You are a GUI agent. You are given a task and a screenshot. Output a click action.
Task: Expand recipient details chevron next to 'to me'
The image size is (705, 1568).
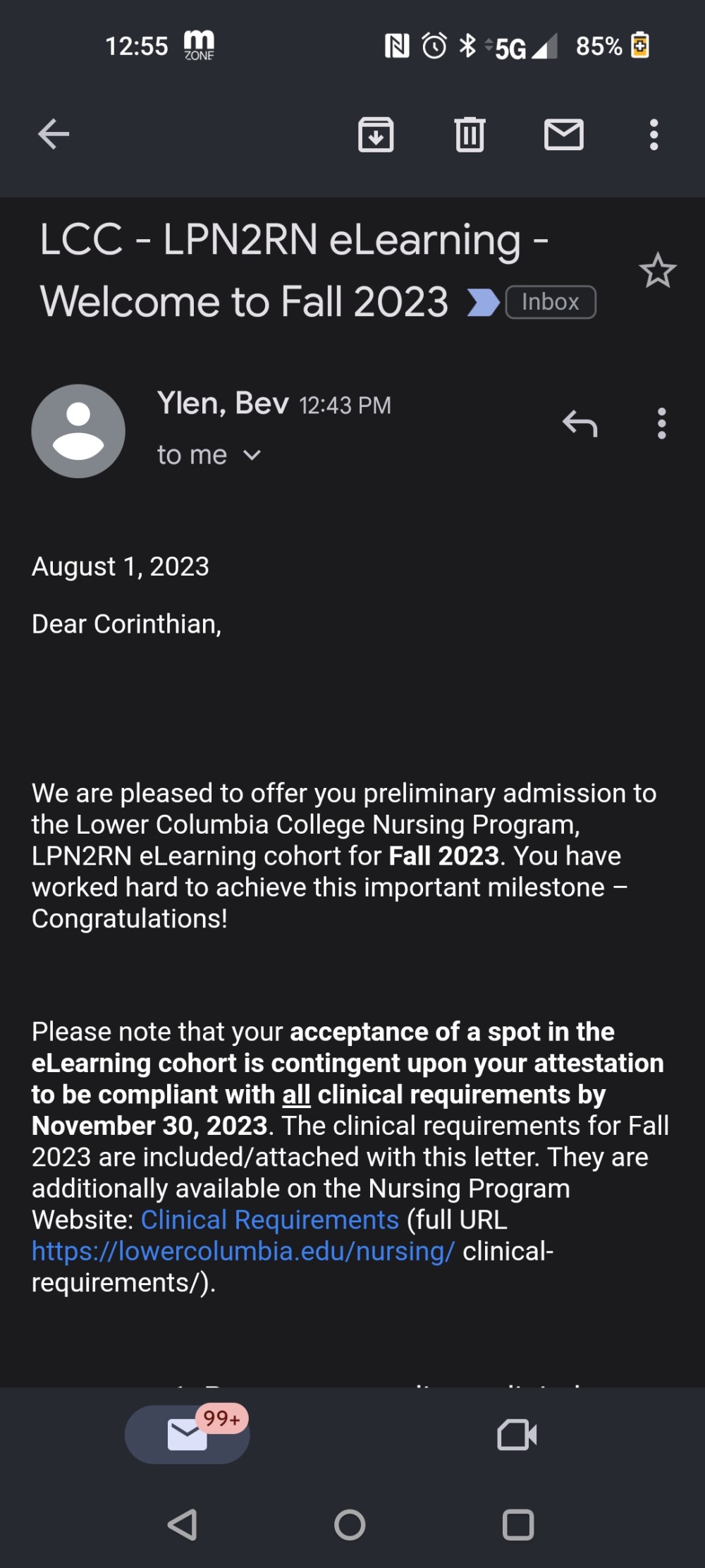point(252,456)
